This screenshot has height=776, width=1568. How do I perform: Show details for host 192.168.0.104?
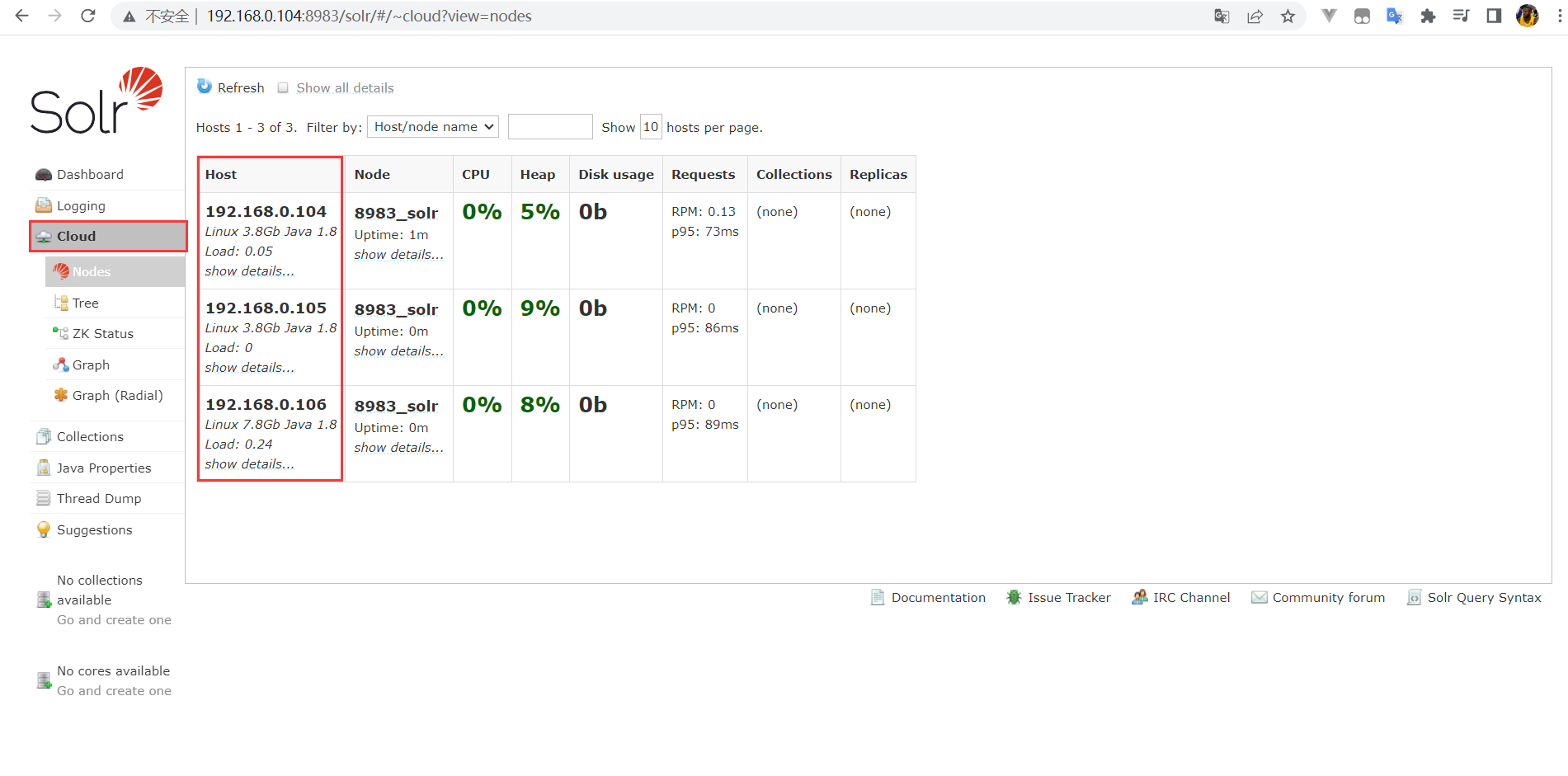(x=249, y=270)
